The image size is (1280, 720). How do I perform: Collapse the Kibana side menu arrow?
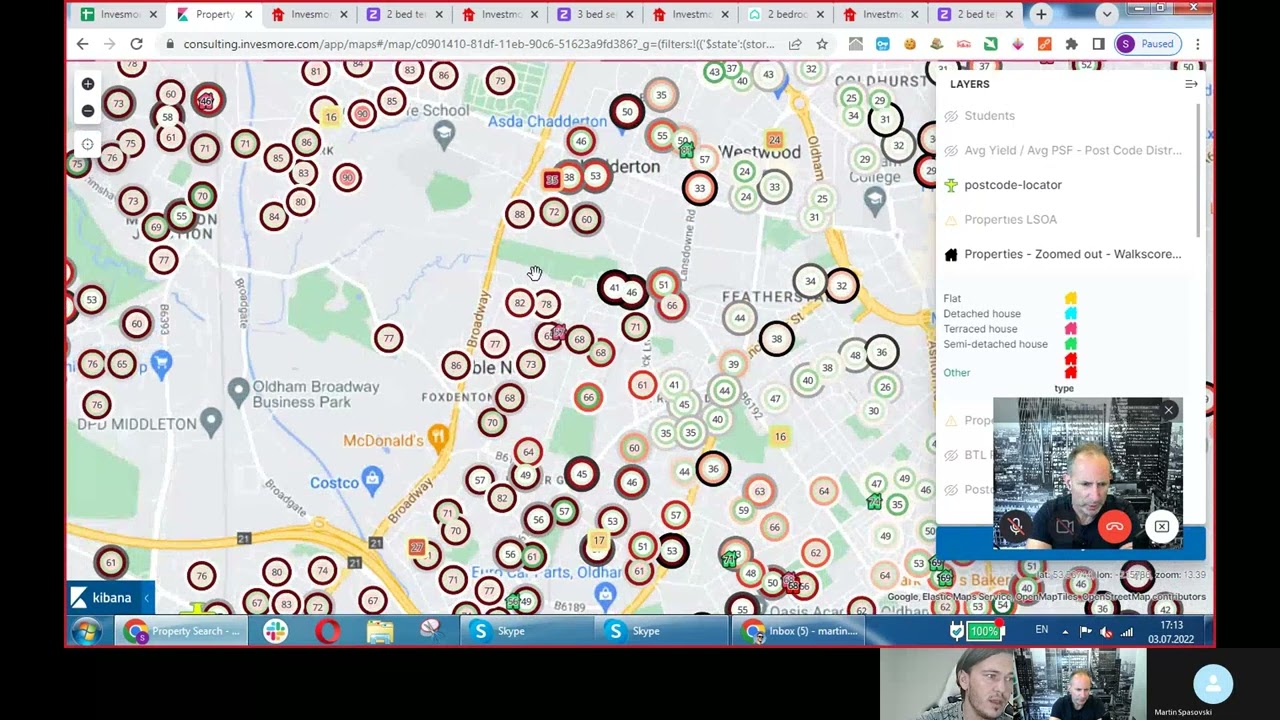[146, 598]
